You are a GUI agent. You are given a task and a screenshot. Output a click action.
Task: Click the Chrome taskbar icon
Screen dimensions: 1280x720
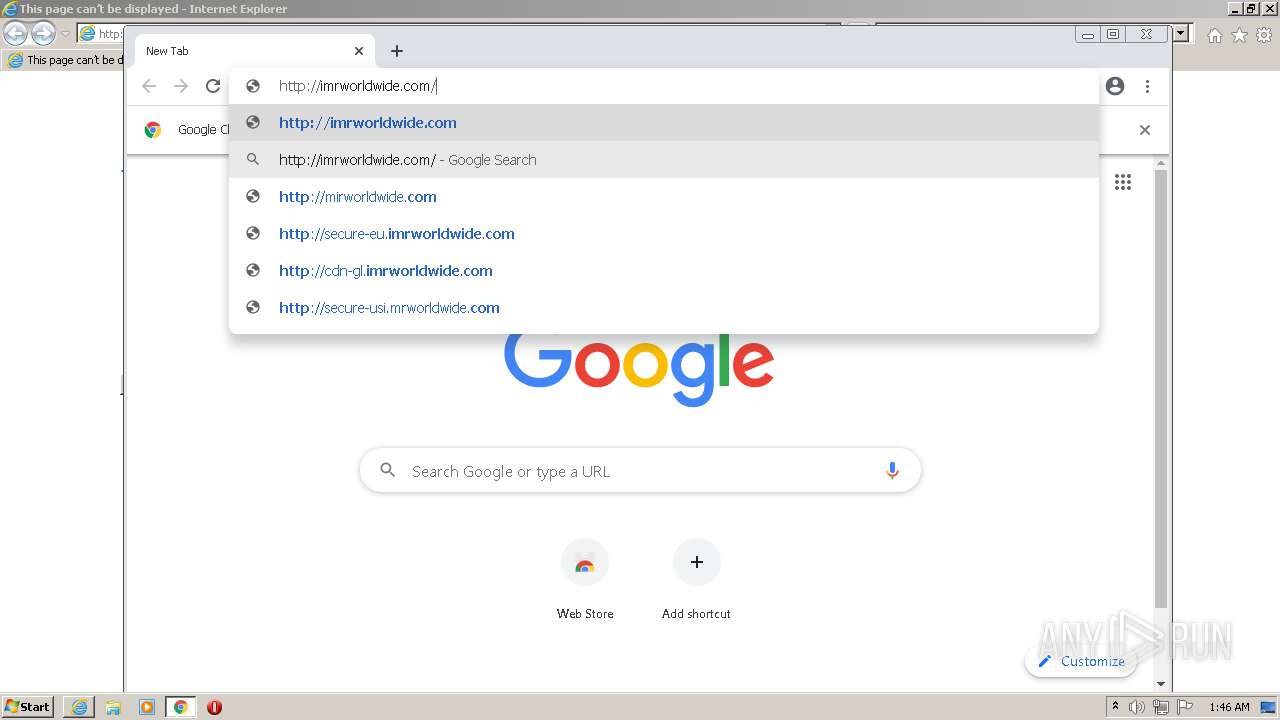pyautogui.click(x=180, y=707)
